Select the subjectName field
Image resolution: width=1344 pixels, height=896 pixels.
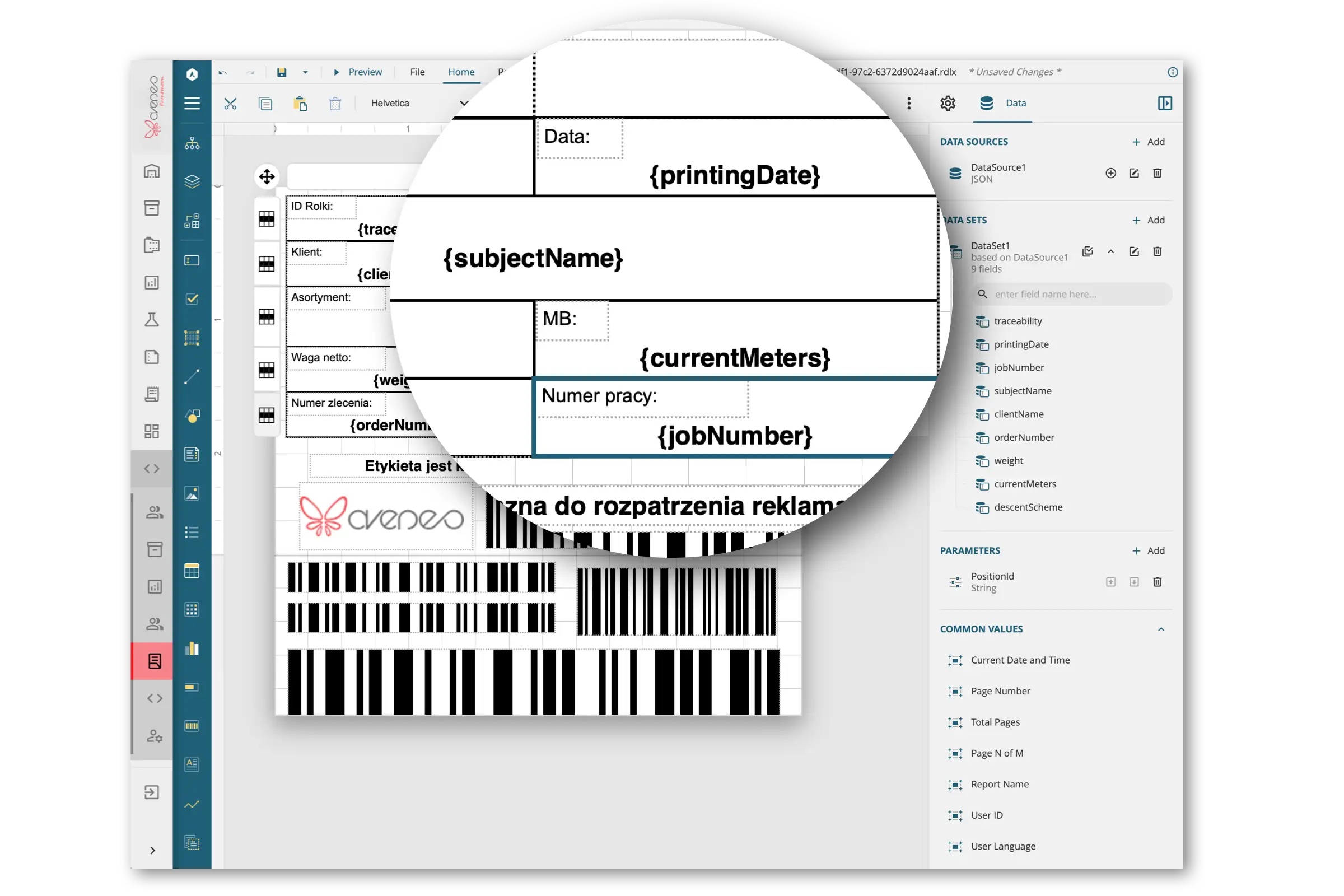pyautogui.click(x=1023, y=391)
